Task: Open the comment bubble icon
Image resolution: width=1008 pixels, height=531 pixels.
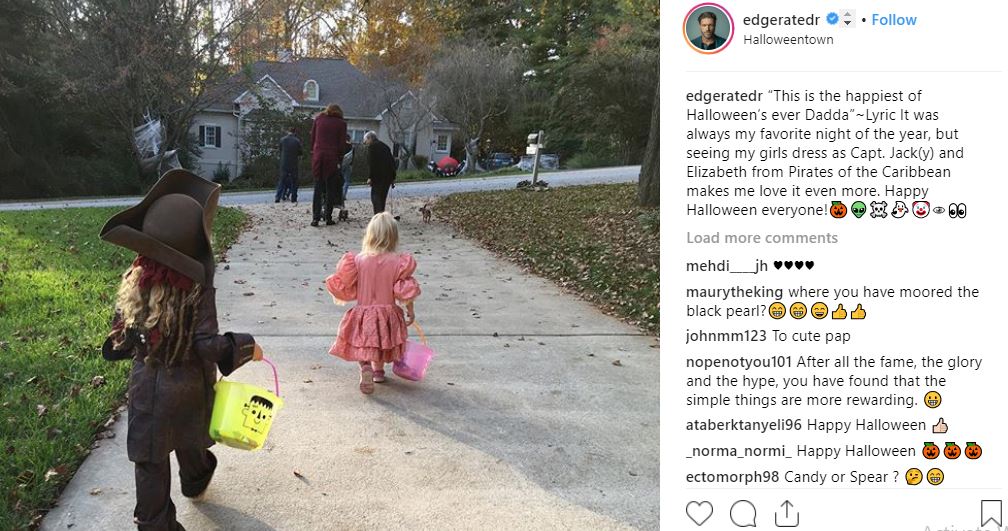Action: click(x=743, y=514)
